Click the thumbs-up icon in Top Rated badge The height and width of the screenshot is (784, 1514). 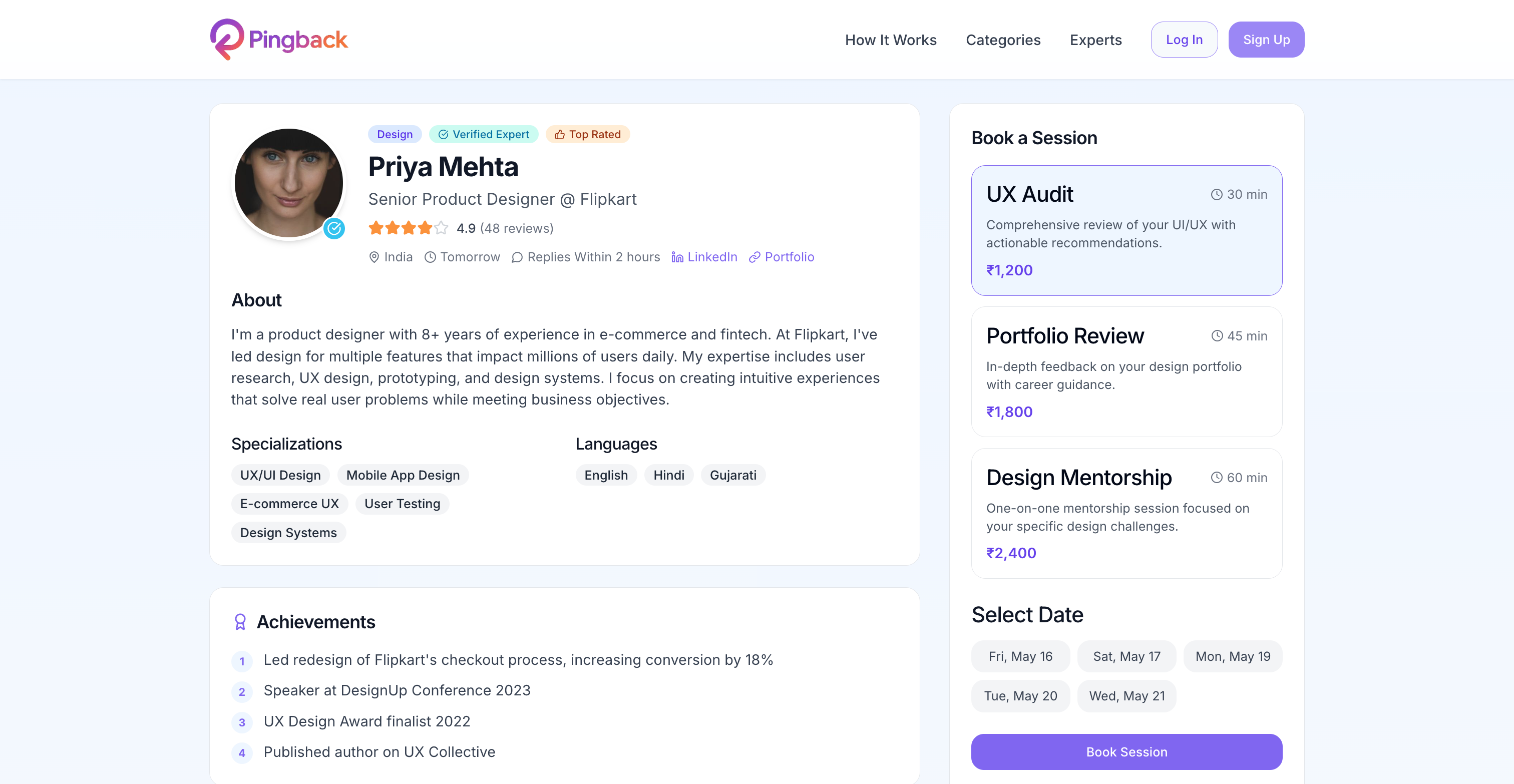click(x=560, y=135)
